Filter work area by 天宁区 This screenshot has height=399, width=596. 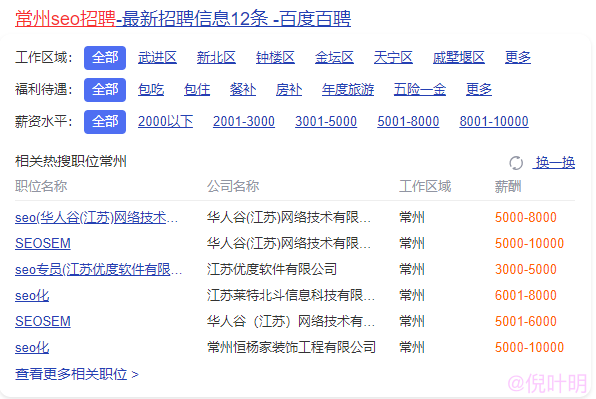click(393, 58)
